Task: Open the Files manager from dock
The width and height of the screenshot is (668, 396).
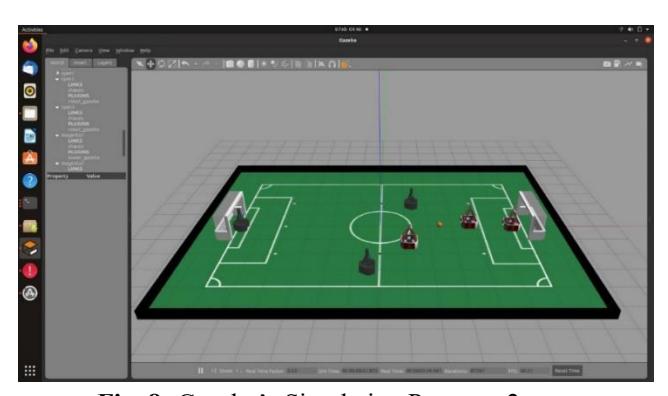Action: pyautogui.click(x=30, y=113)
